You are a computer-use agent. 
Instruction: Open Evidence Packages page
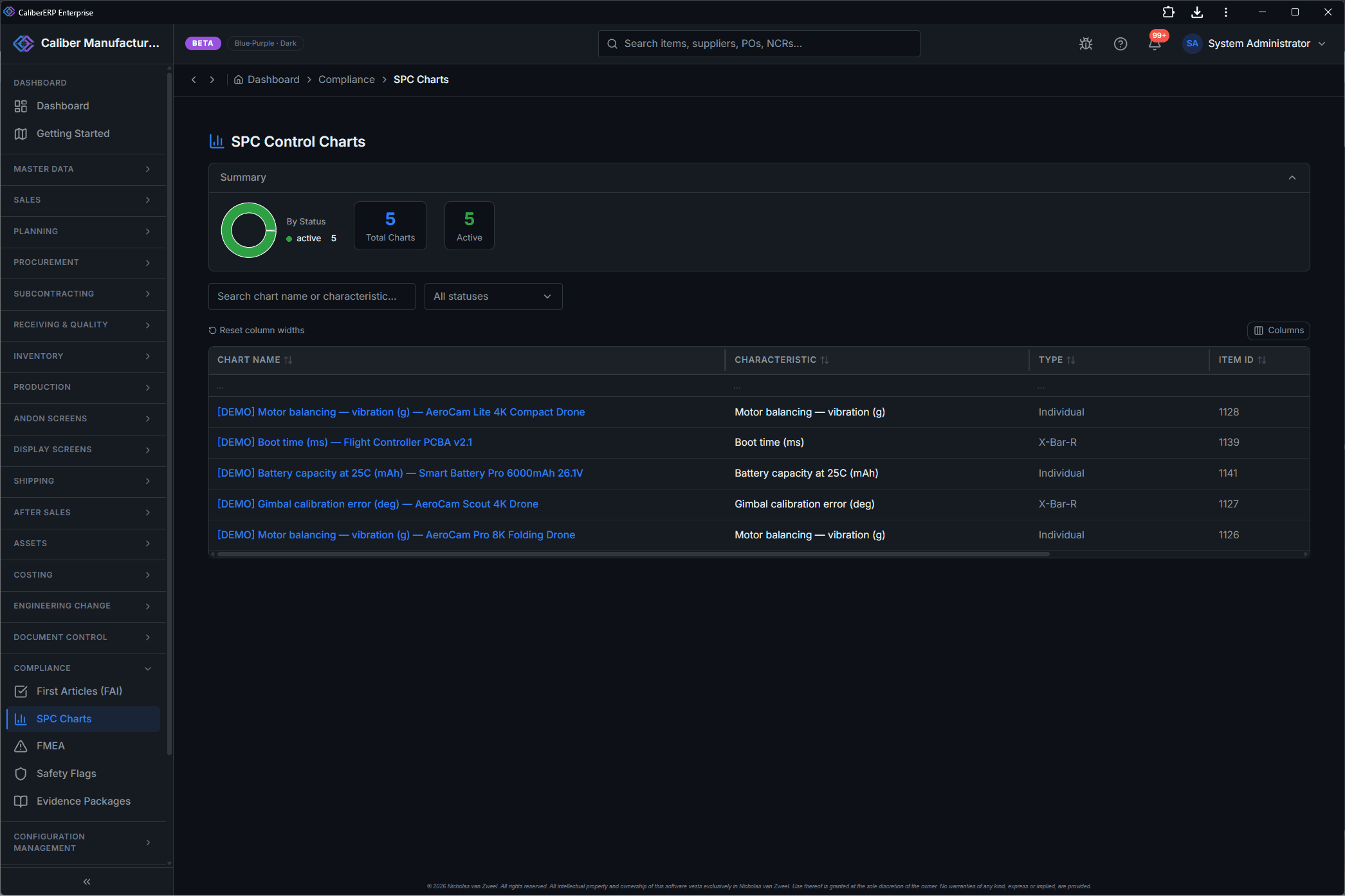coord(84,801)
